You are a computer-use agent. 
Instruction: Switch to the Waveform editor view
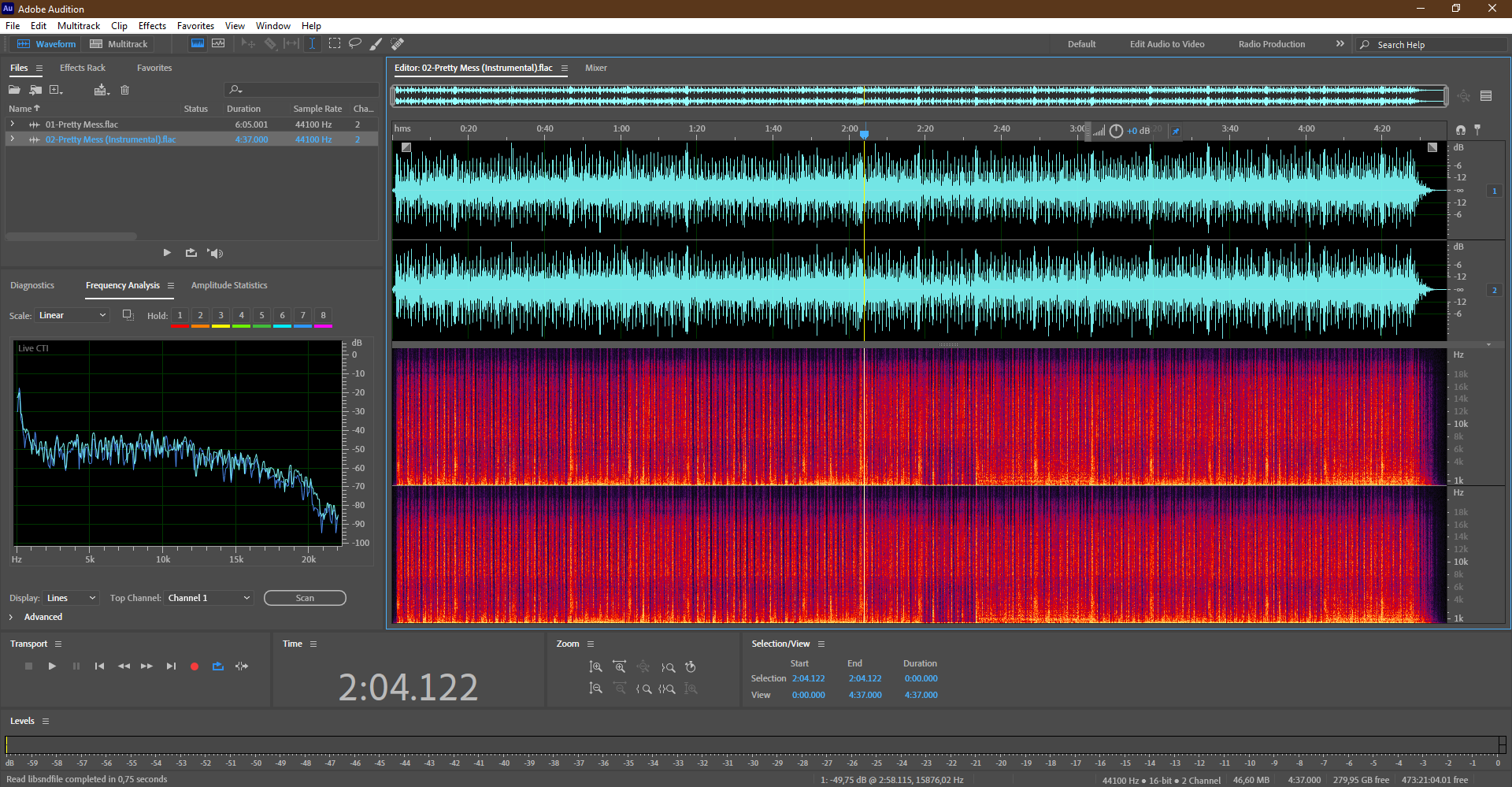46,44
